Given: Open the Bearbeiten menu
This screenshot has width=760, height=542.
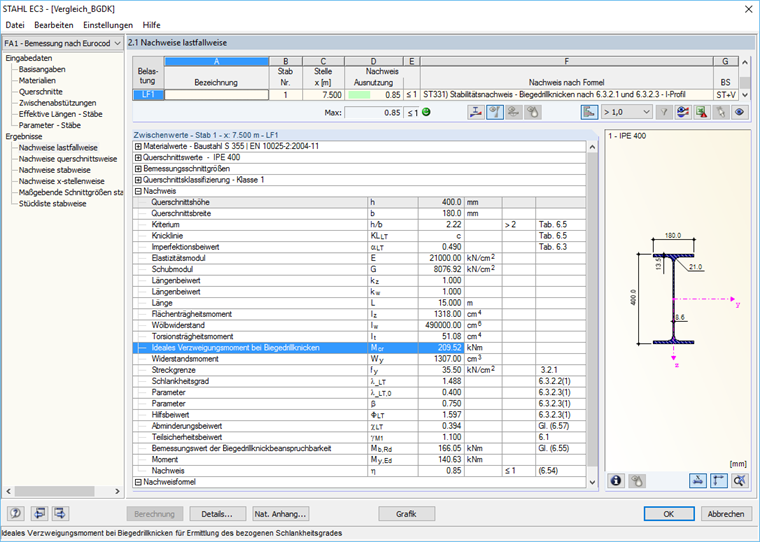Looking at the screenshot, I should click(x=54, y=25).
